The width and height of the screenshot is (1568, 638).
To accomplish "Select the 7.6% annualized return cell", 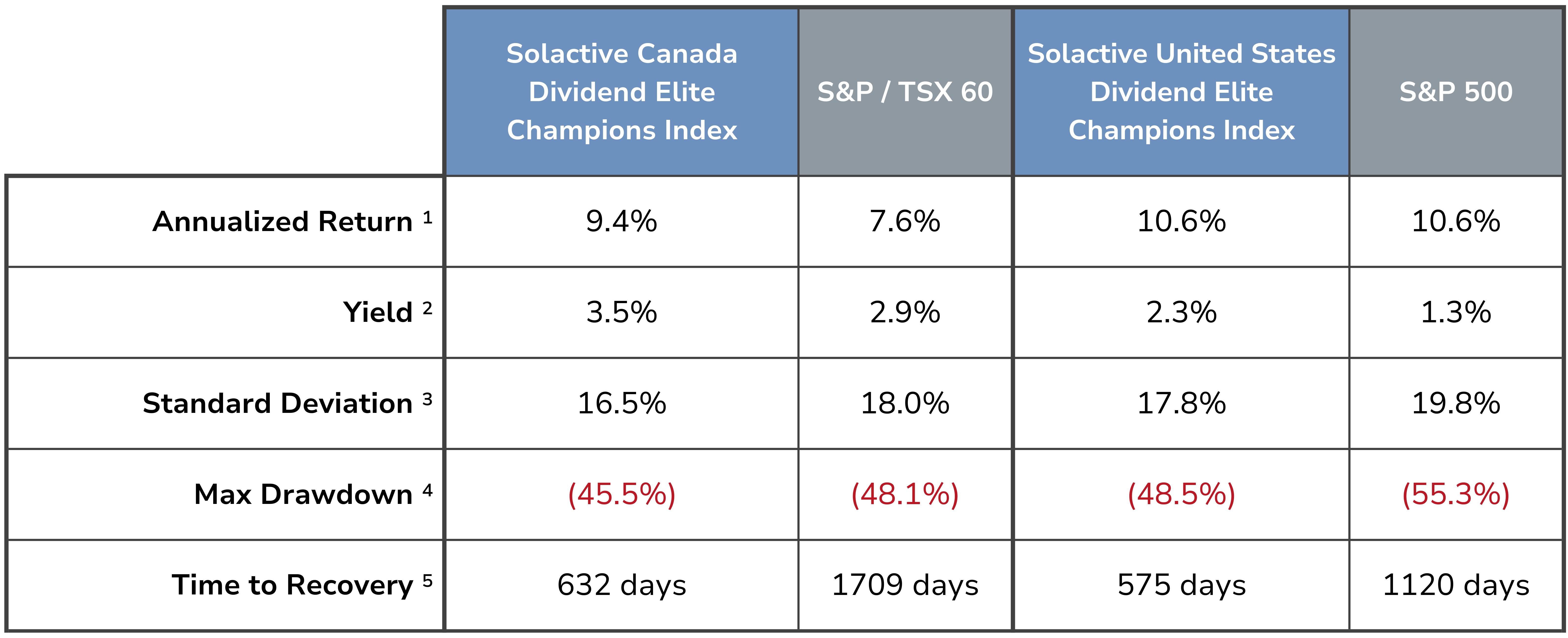I will click(x=905, y=221).
